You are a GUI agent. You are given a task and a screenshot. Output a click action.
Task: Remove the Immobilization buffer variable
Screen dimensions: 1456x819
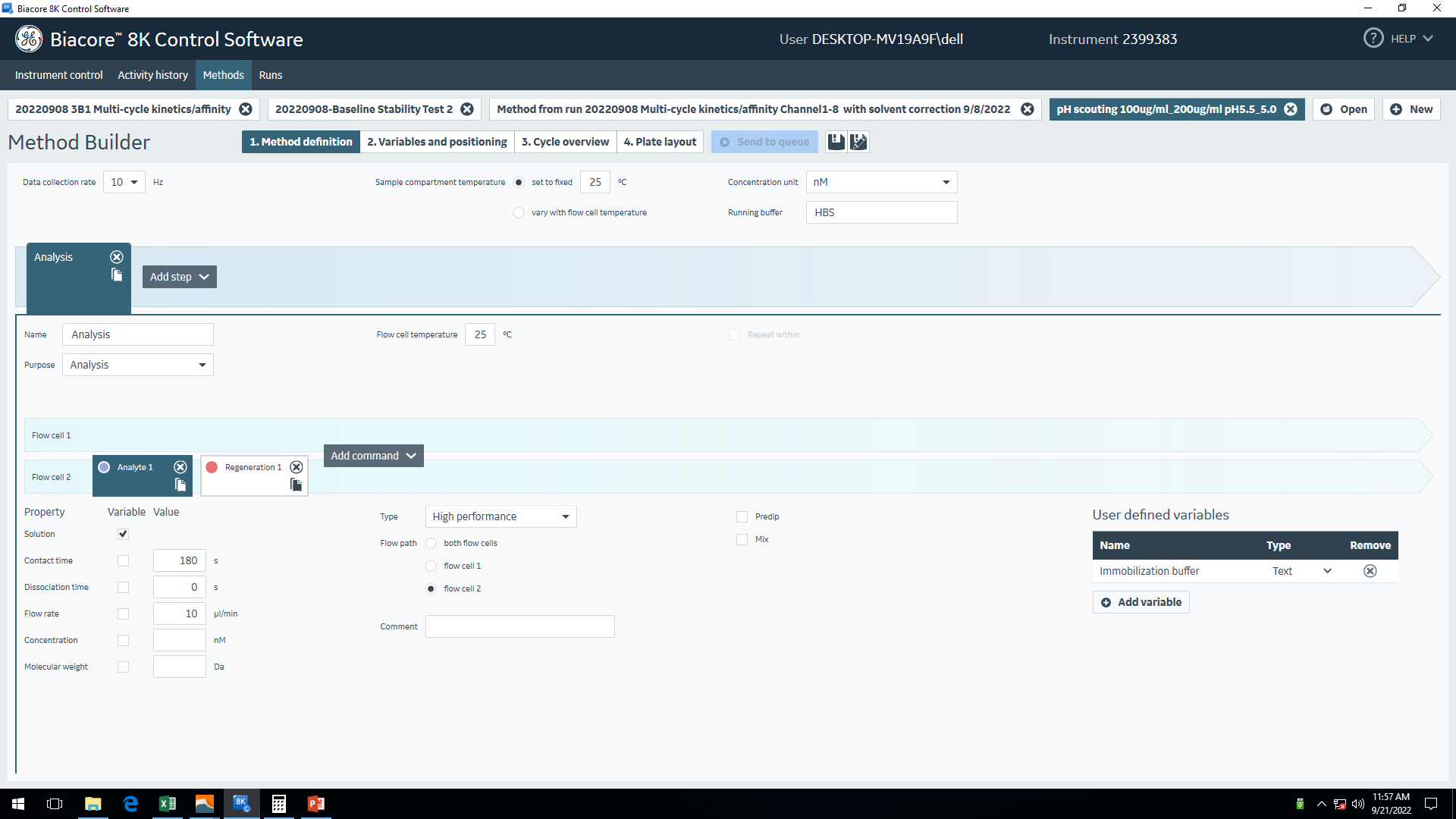pyautogui.click(x=1370, y=571)
